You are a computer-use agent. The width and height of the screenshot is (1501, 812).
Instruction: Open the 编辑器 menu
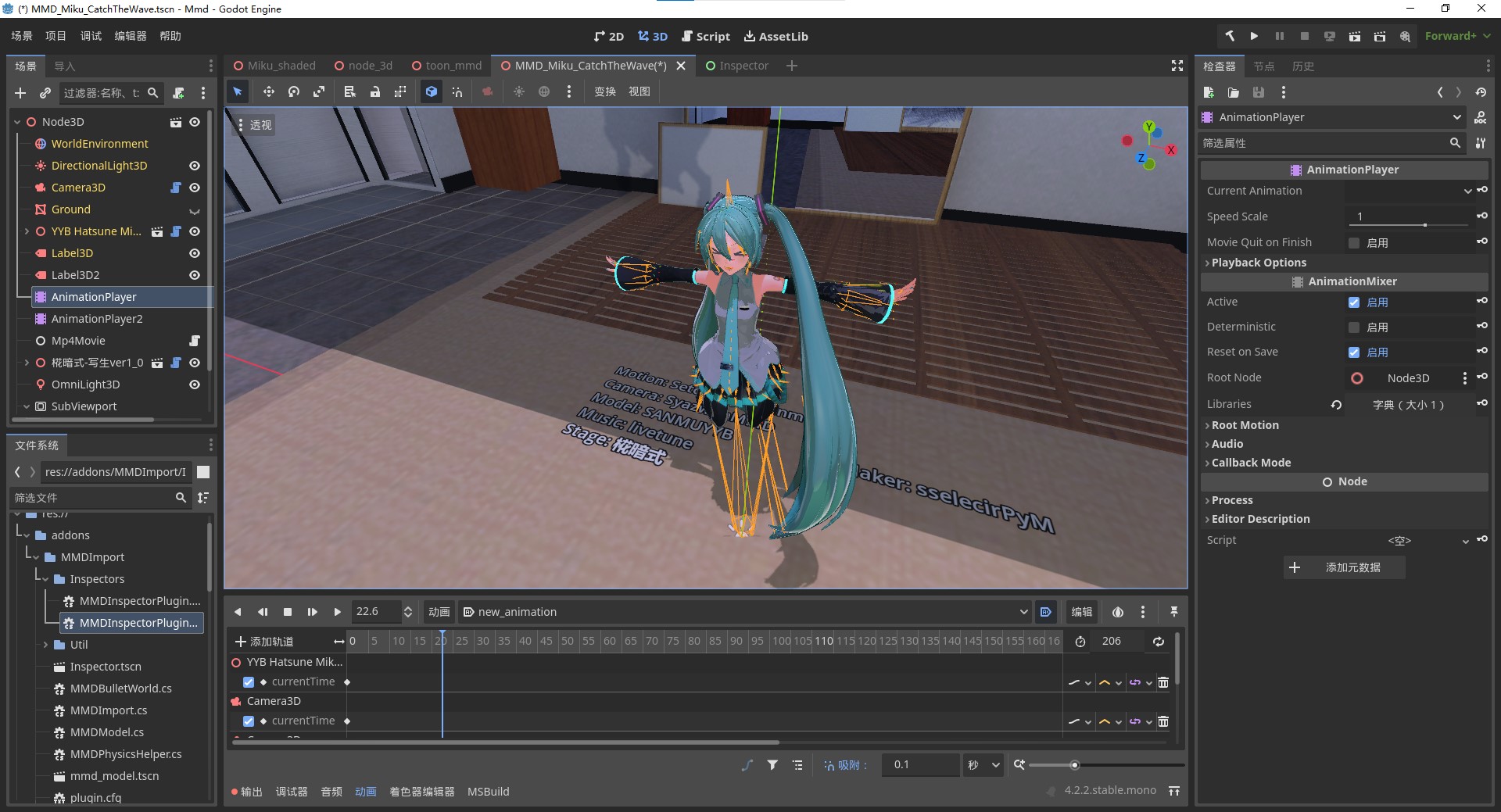(x=131, y=36)
